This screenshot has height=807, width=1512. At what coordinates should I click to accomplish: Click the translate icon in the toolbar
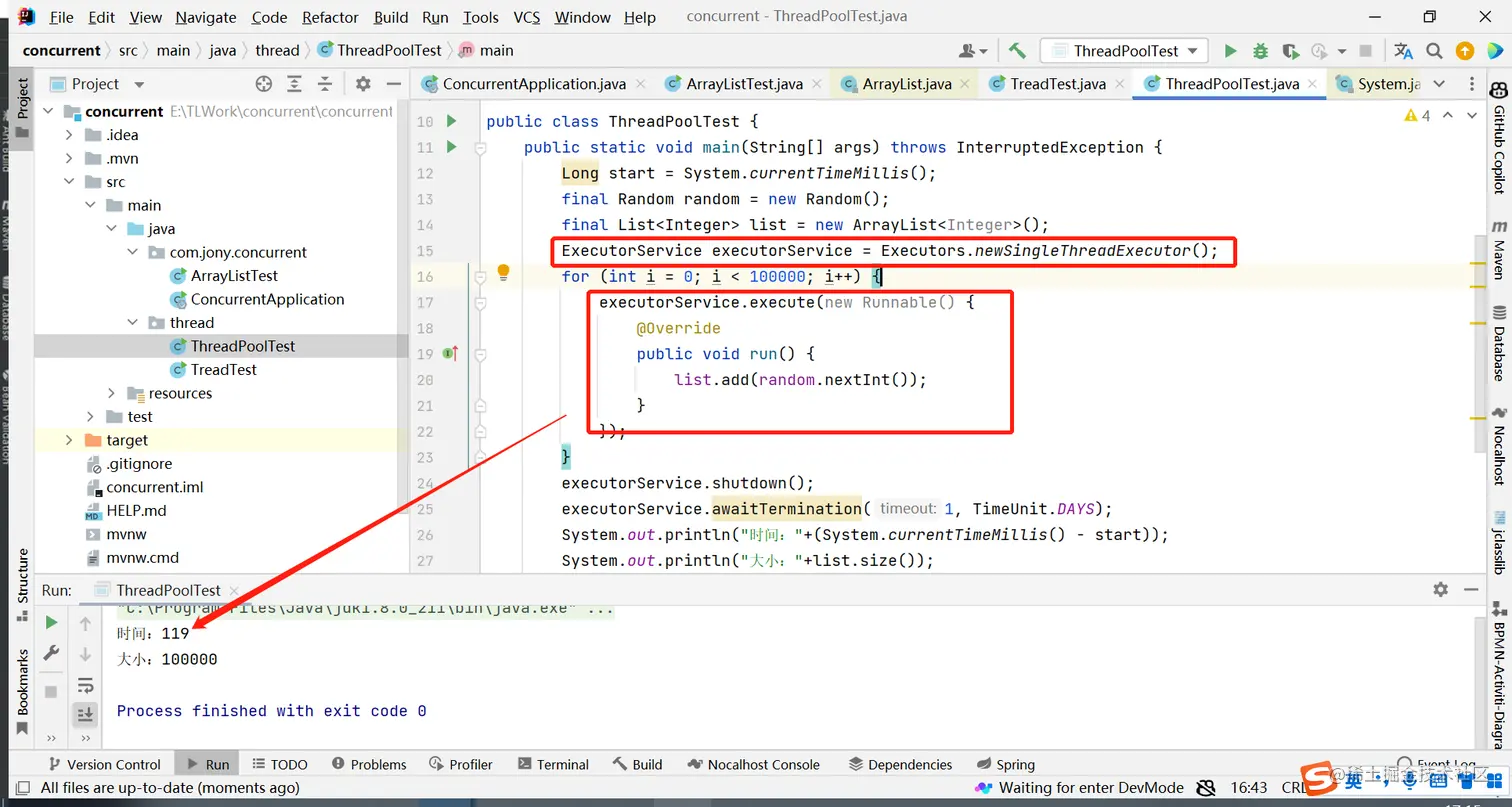coord(1404,51)
